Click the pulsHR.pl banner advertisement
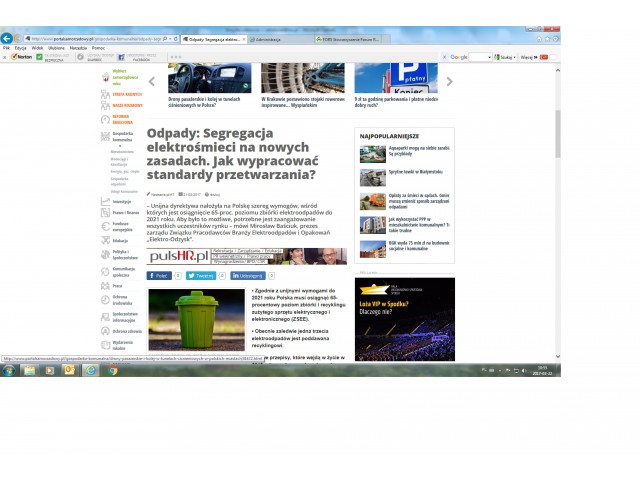 [246, 256]
